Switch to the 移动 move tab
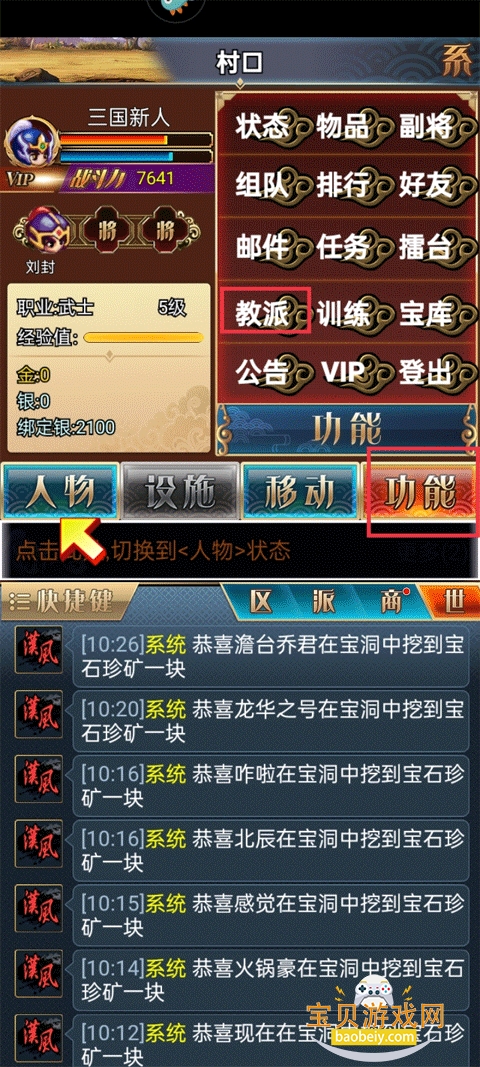This screenshot has height=1067, width=480. click(x=300, y=490)
